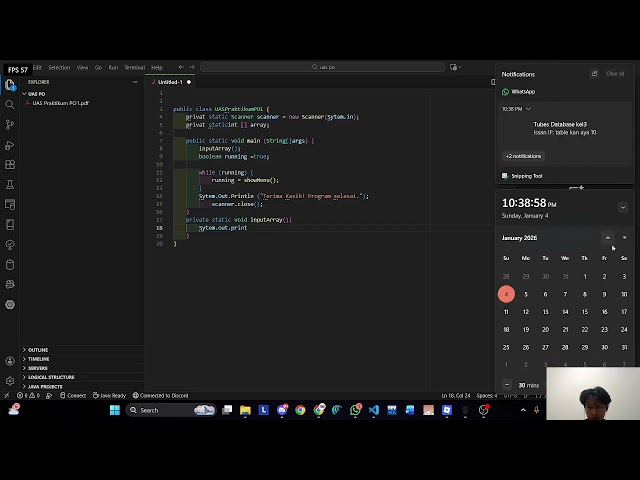Collapse the UAS PO folder
The image size is (640, 480).
pos(36,94)
